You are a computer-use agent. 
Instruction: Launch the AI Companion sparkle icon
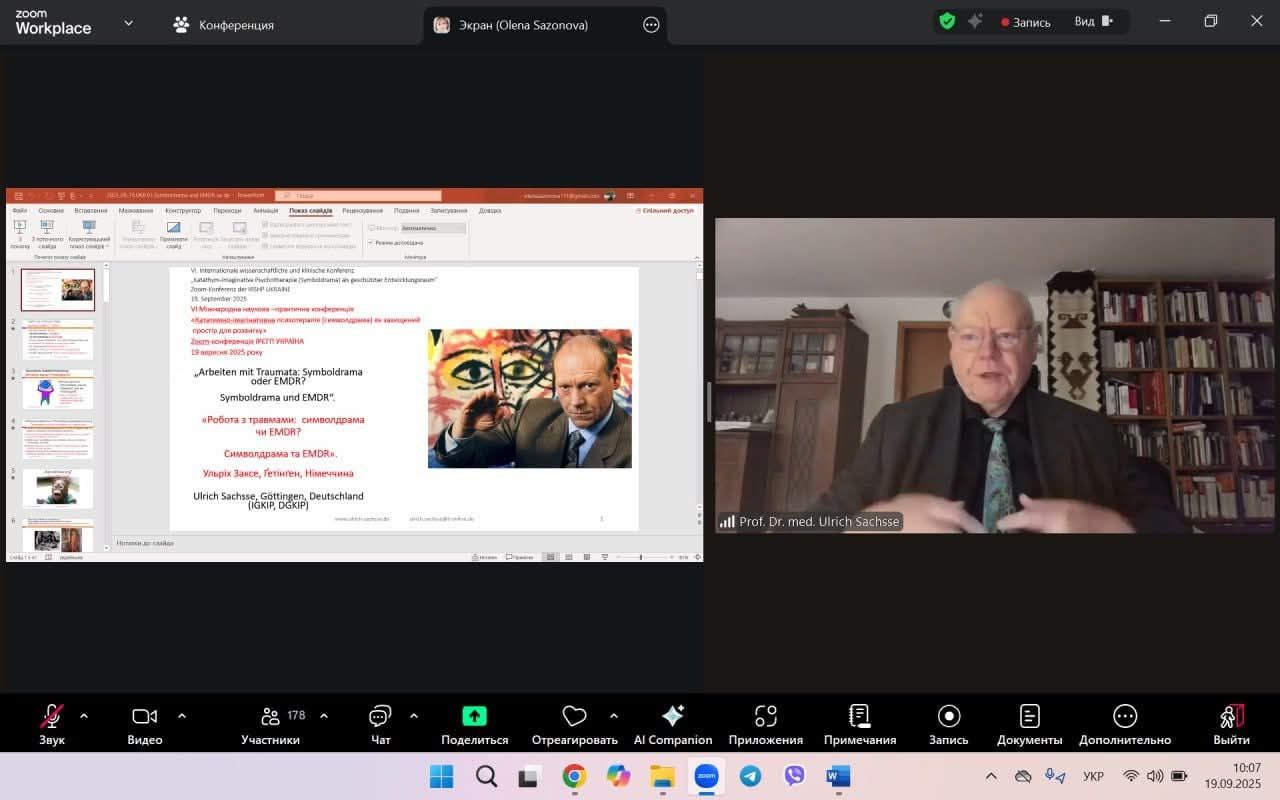point(673,716)
